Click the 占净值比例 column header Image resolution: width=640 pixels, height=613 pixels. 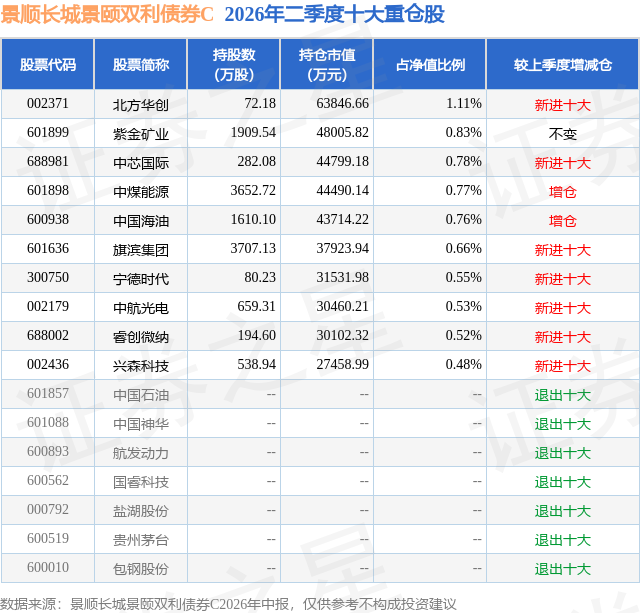pos(430,64)
